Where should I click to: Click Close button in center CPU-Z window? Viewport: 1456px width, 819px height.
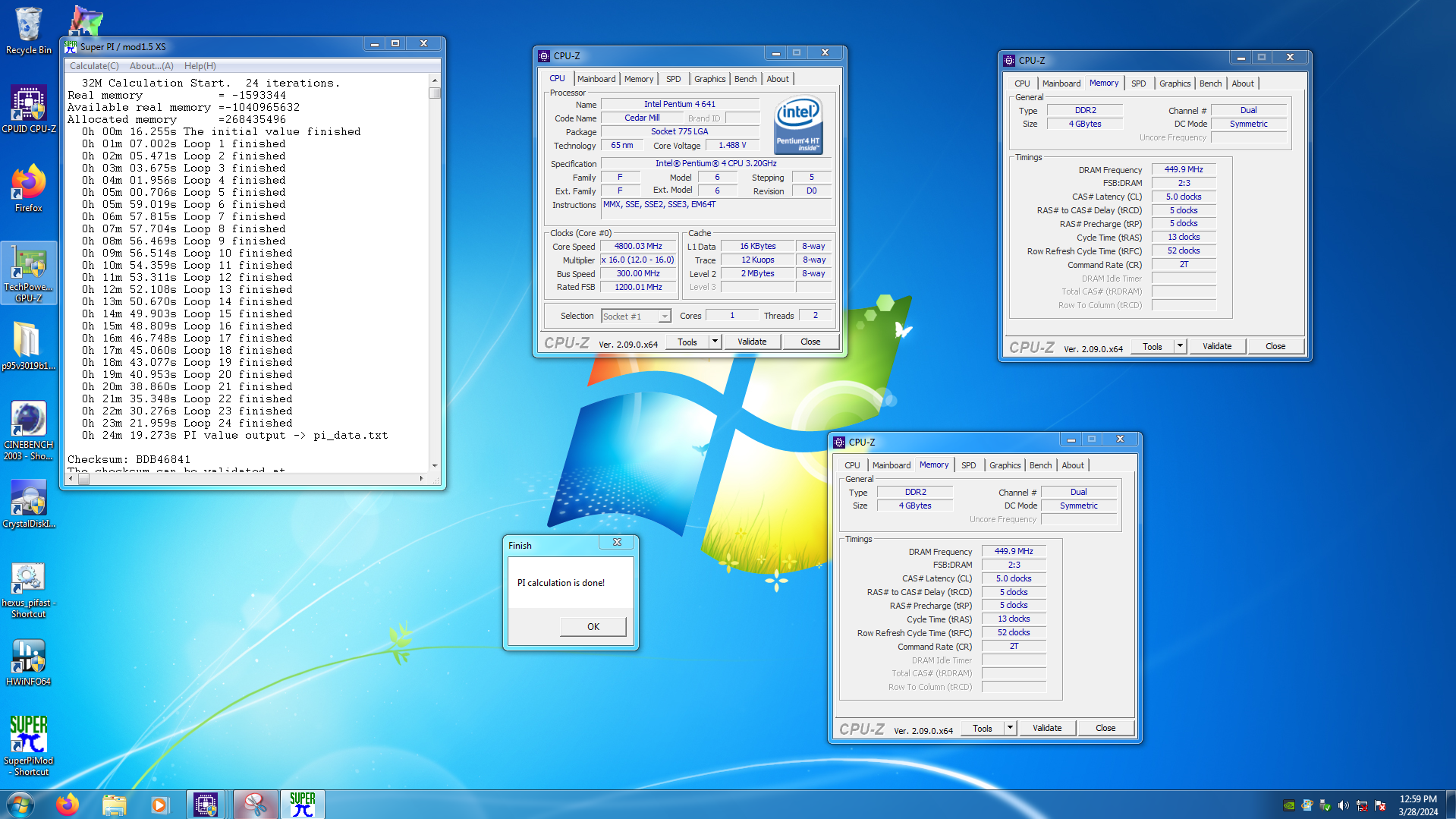click(x=810, y=342)
